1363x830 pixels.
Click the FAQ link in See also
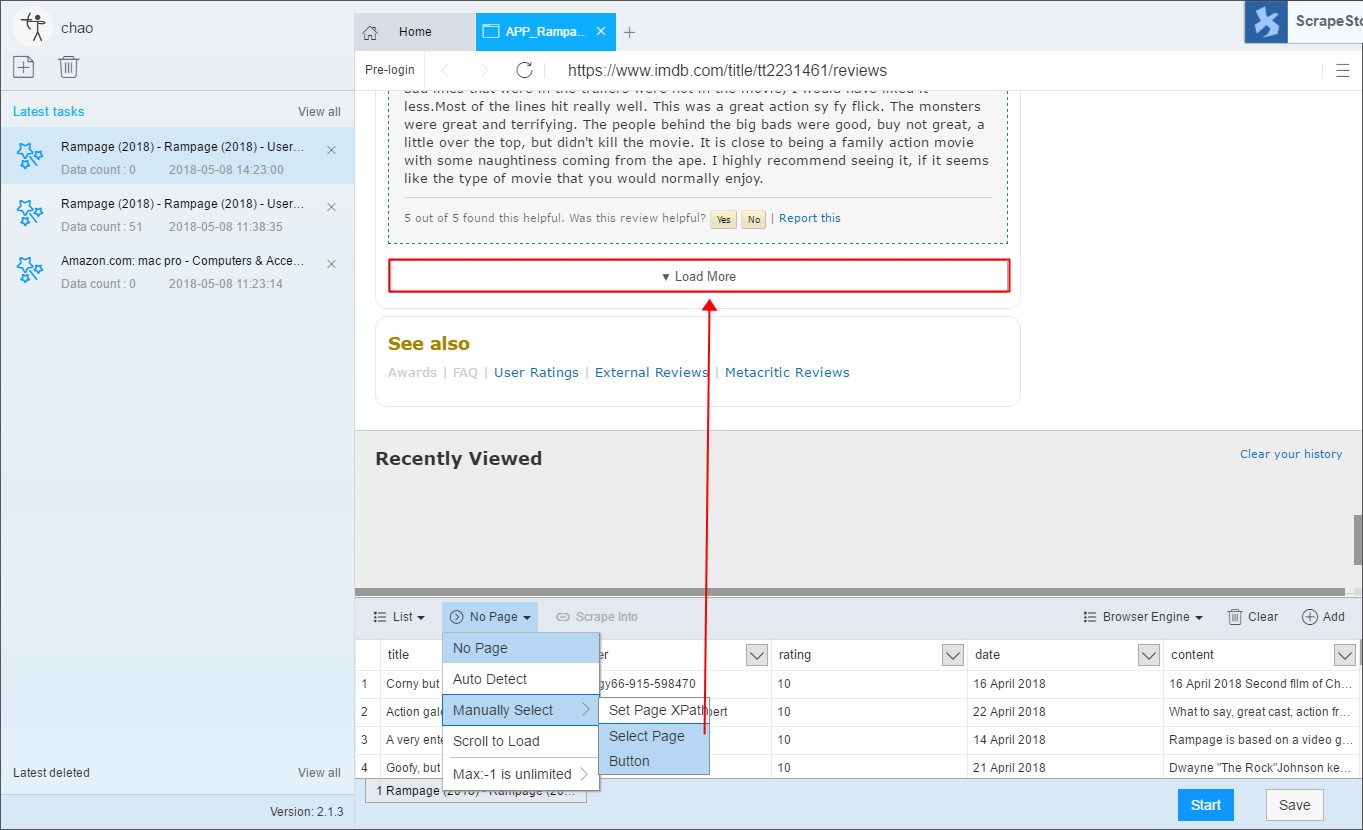coord(465,372)
